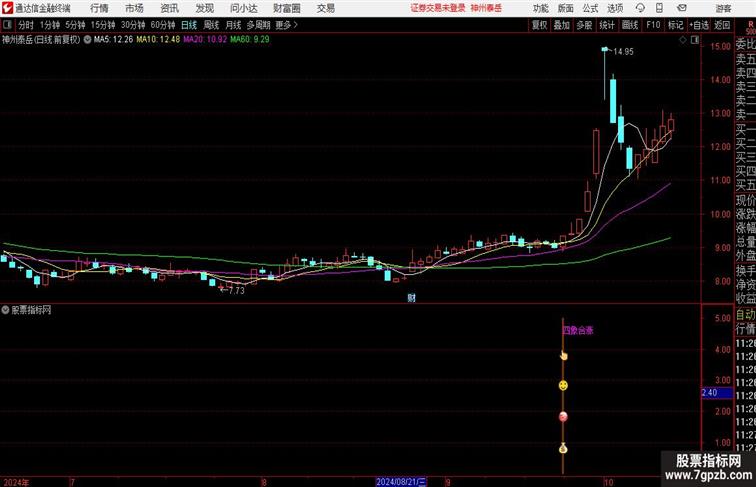Select the 月线 monthly period
Image resolution: width=756 pixels, height=487 pixels.
coord(233,25)
